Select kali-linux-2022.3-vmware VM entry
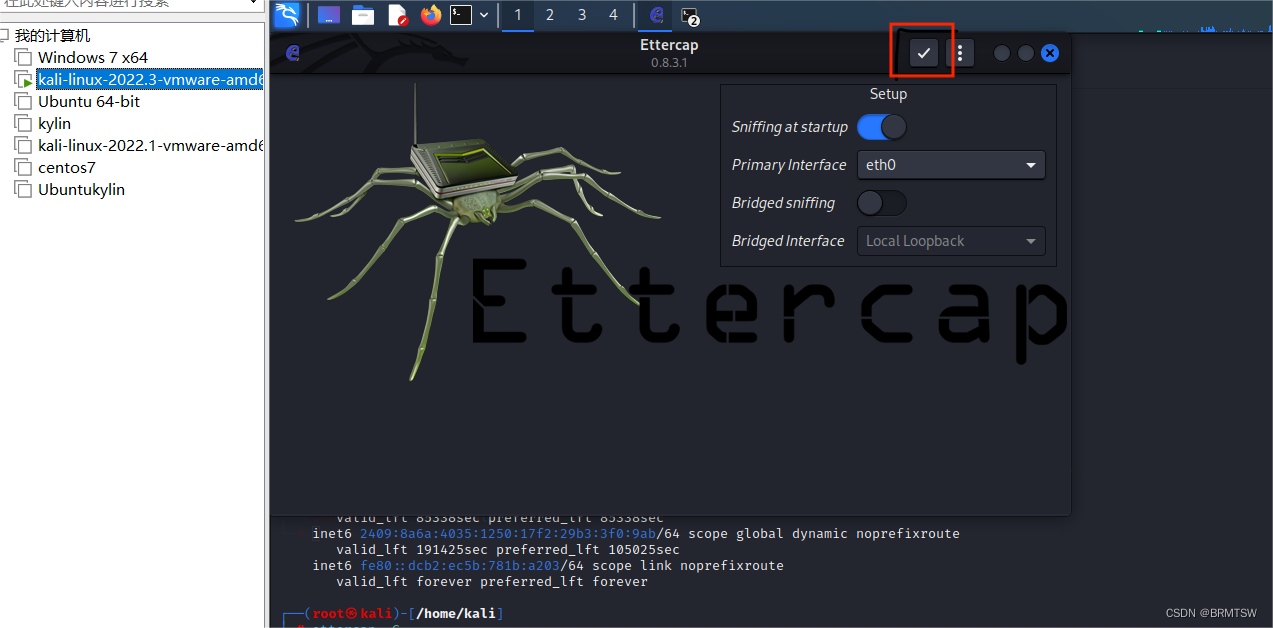 [x=150, y=80]
